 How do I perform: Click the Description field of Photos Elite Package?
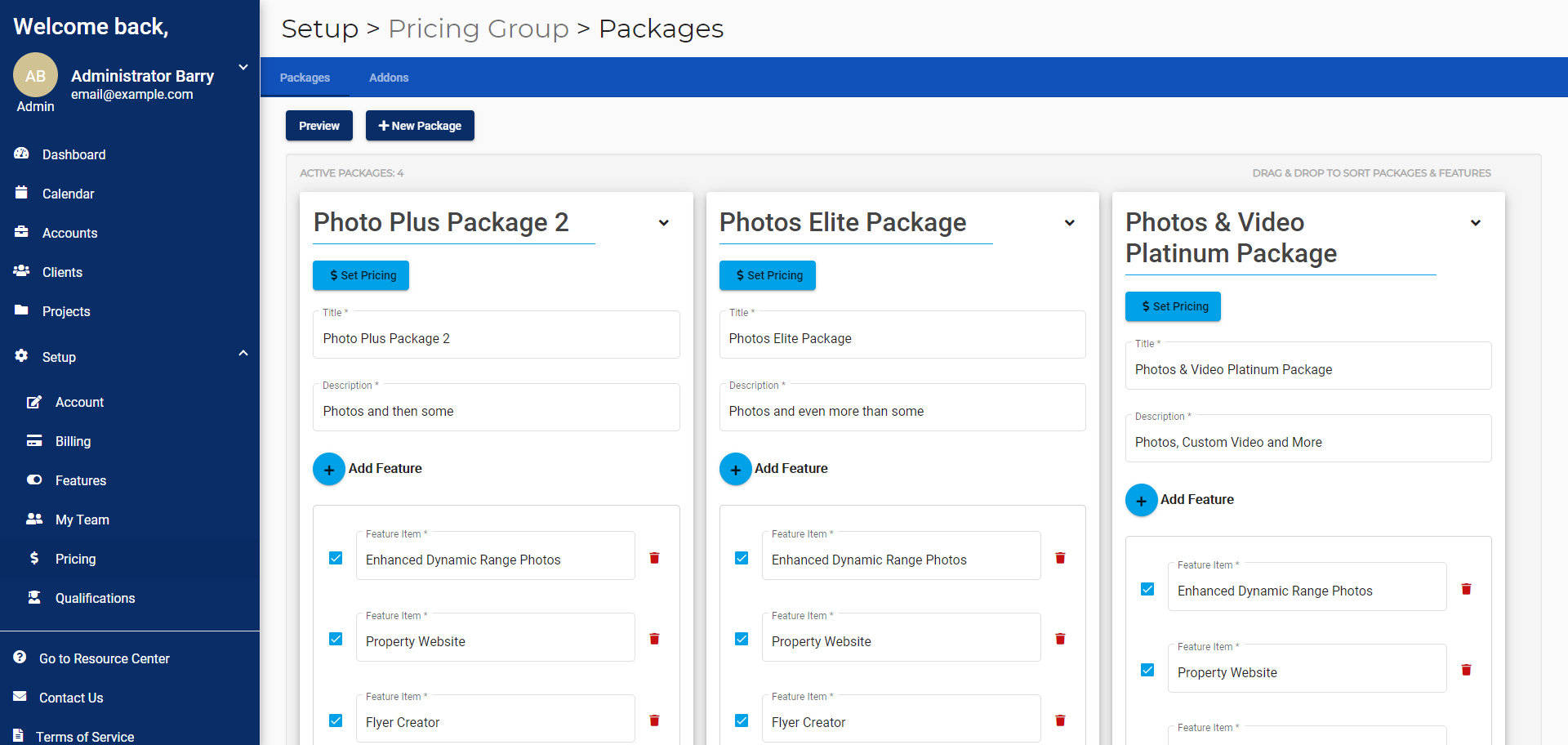click(902, 408)
